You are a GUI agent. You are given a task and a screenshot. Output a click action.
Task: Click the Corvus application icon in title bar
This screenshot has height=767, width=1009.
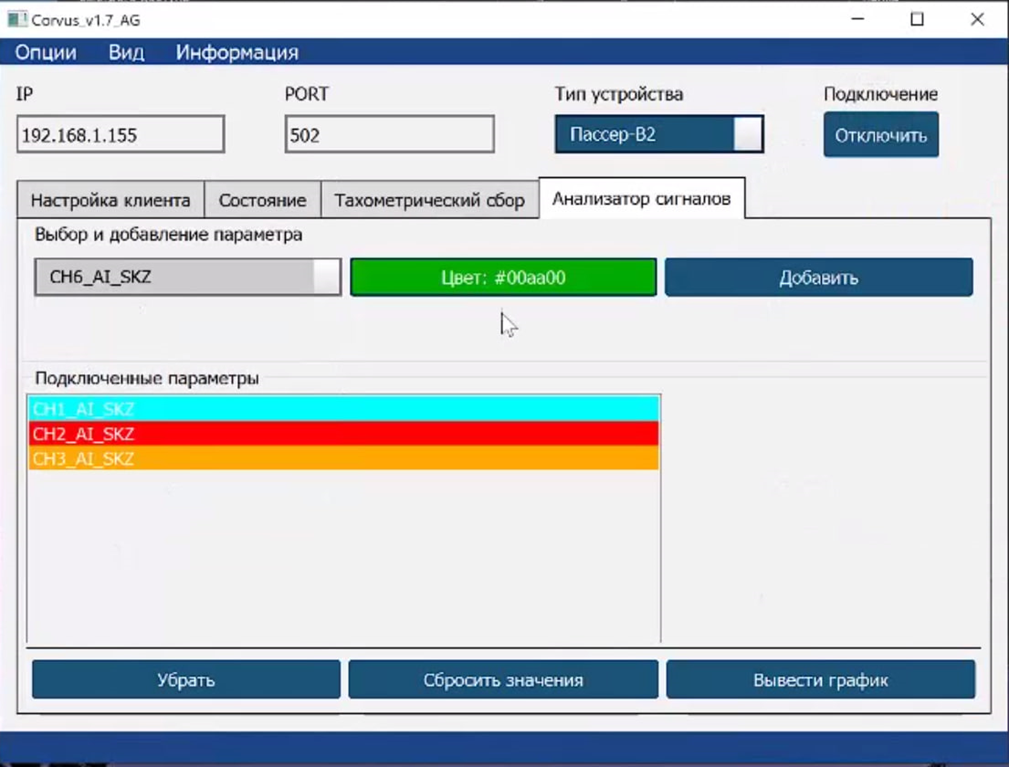click(17, 20)
